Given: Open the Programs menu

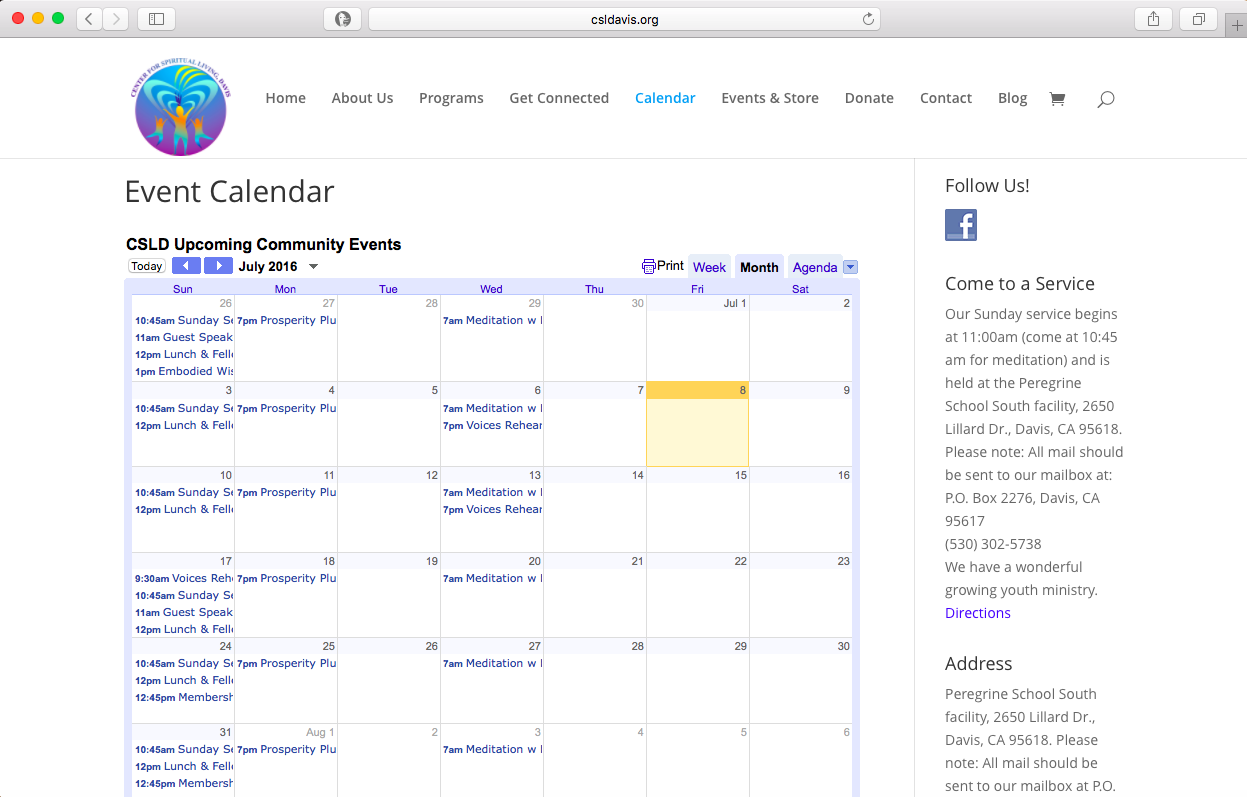Looking at the screenshot, I should click(x=451, y=98).
